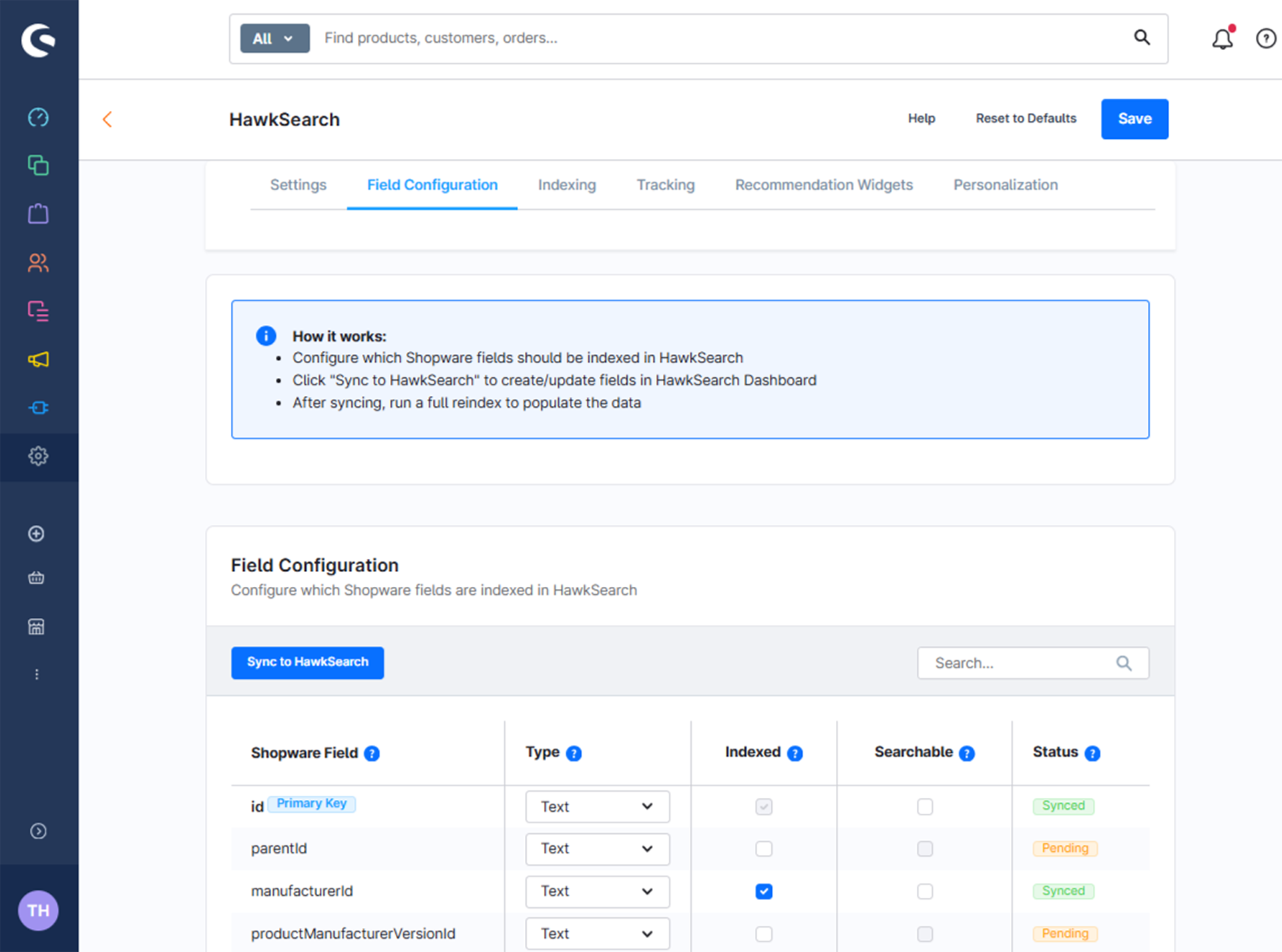Check Searchable checkbox for id row

click(x=925, y=806)
